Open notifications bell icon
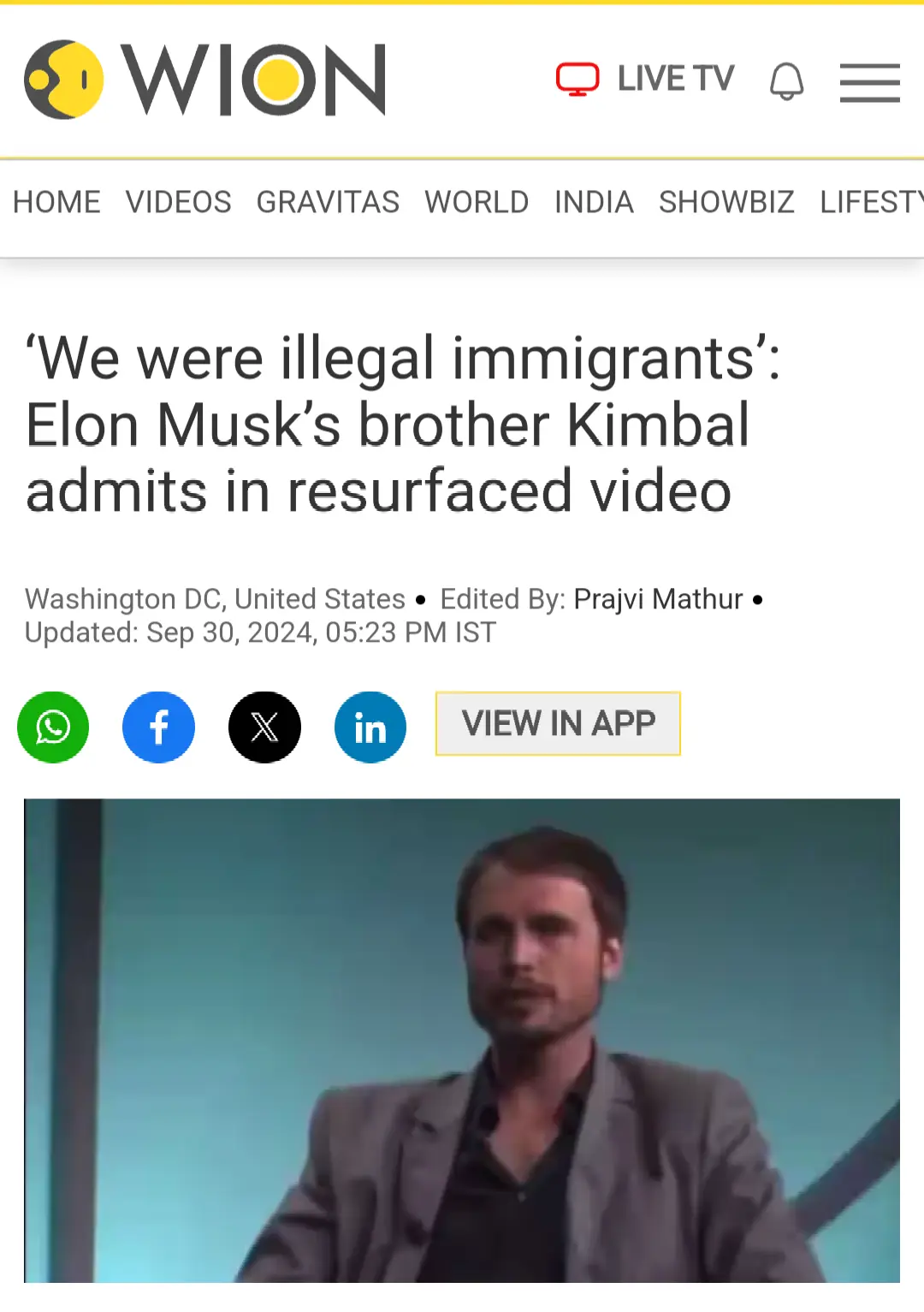The height and width of the screenshot is (1312, 924). click(x=786, y=81)
